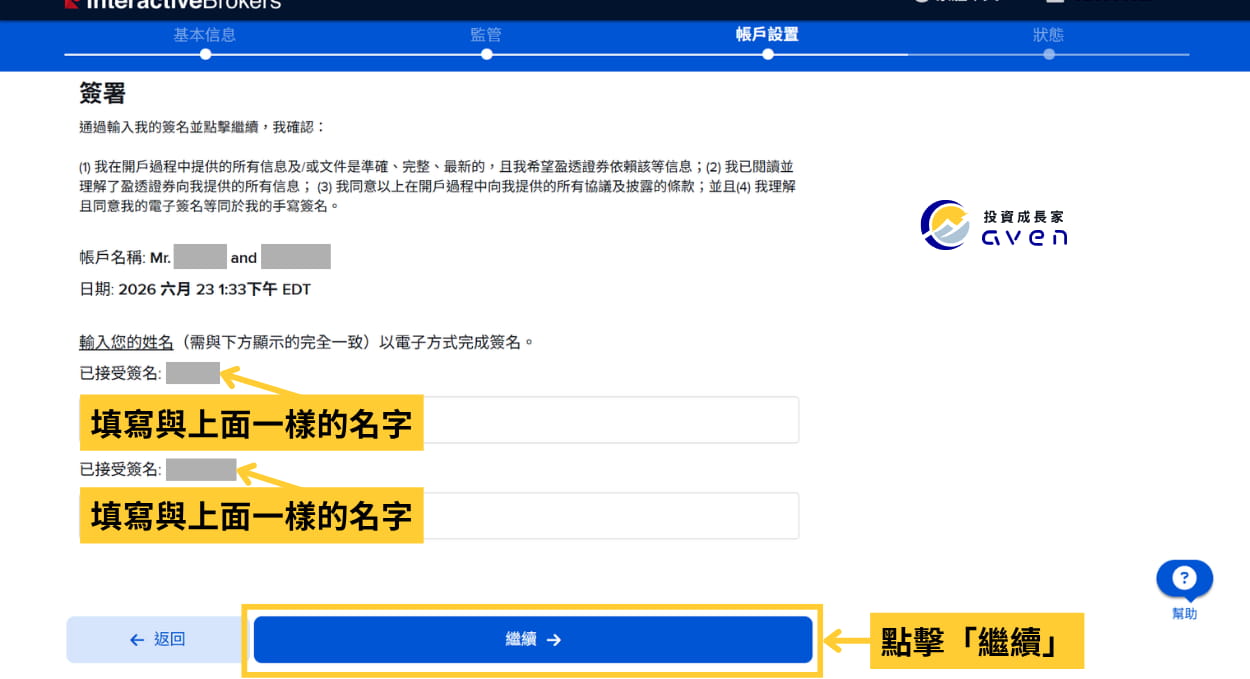
Task: Click the paragraph starting (1) 我在開戶過程中提供
Action: 437,186
